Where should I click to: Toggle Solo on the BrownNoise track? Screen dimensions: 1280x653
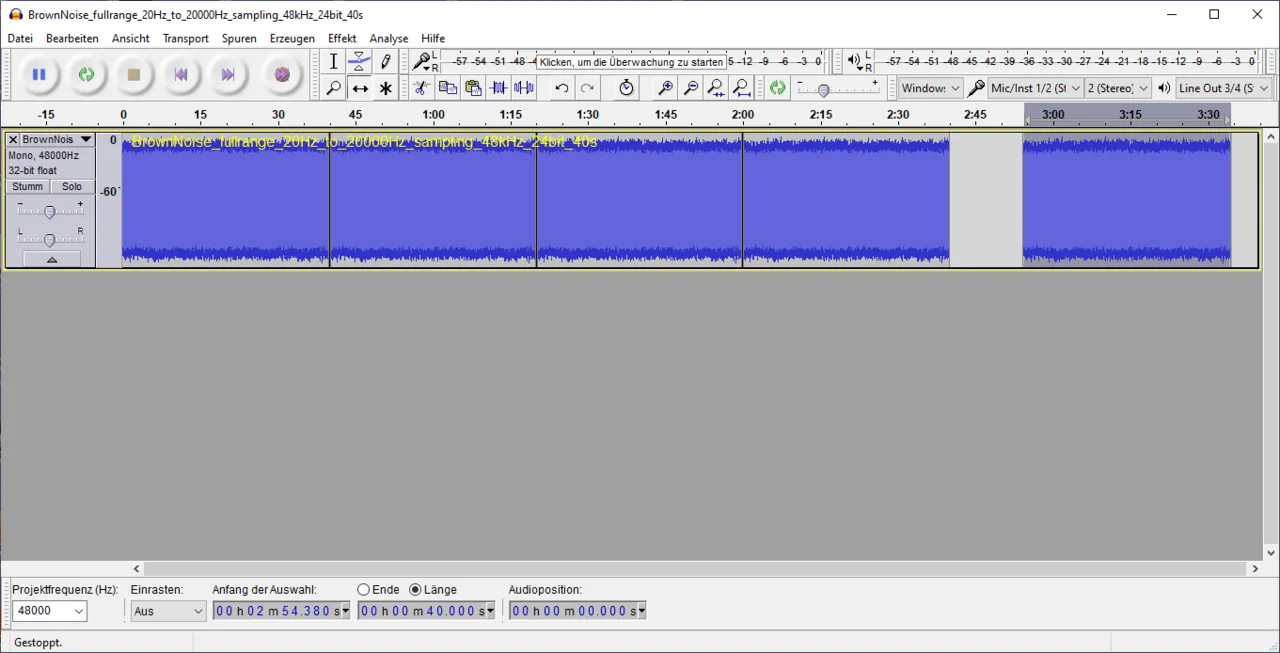[x=72, y=187]
